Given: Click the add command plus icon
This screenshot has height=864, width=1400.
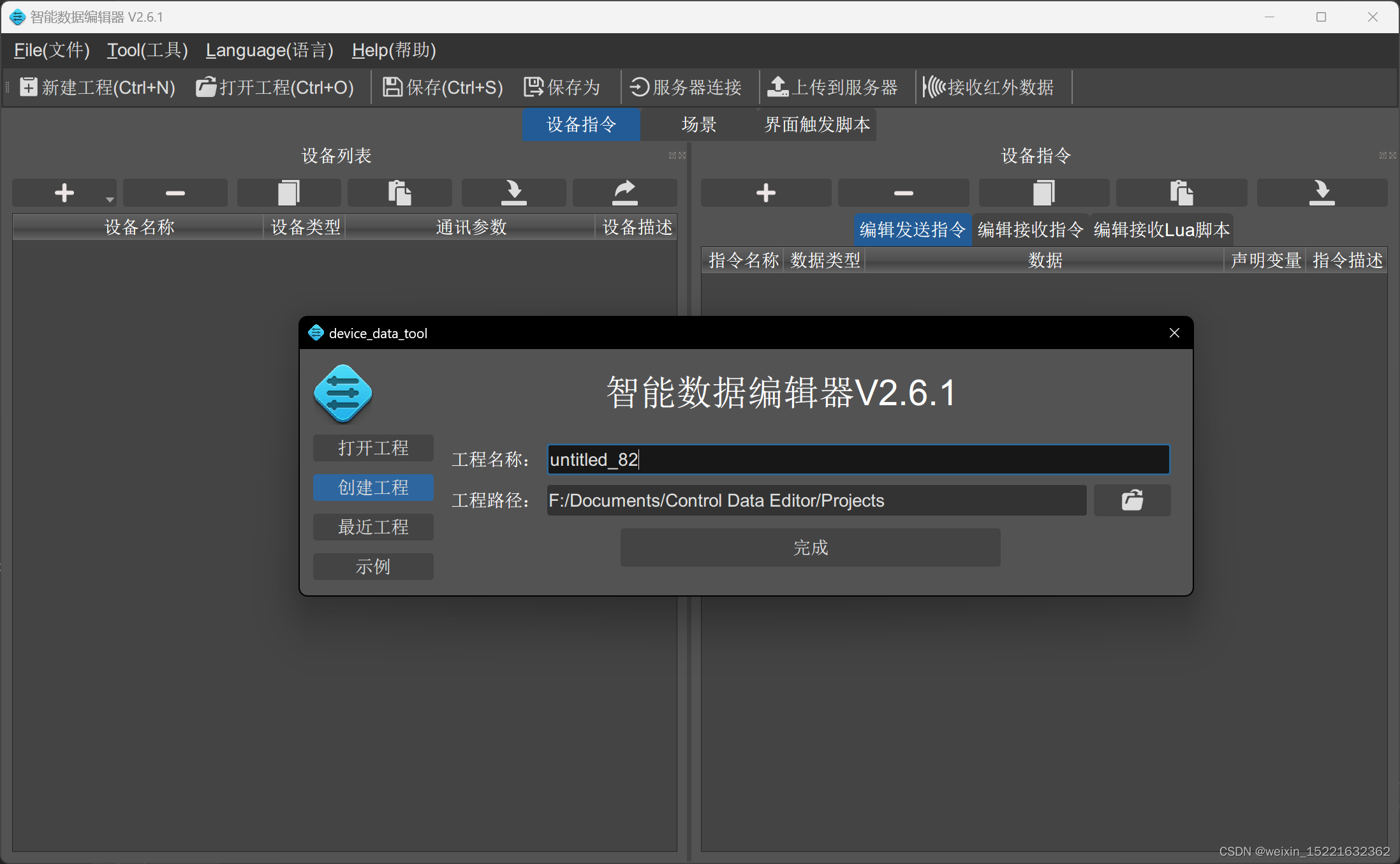Looking at the screenshot, I should pos(765,193).
